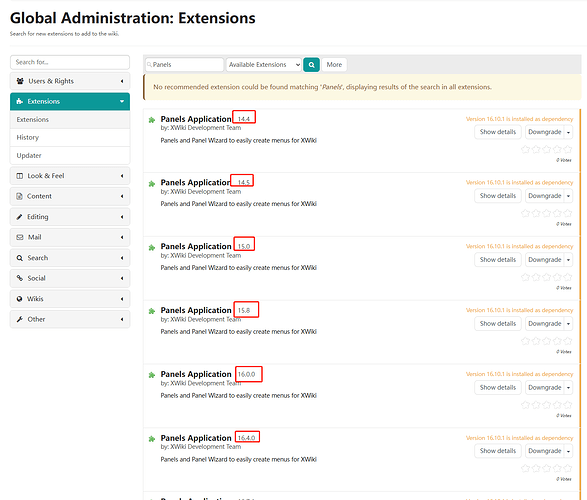Image resolution: width=587 pixels, height=500 pixels.
Task: Rate Panels Application 14.4 with stars
Action: [546, 149]
